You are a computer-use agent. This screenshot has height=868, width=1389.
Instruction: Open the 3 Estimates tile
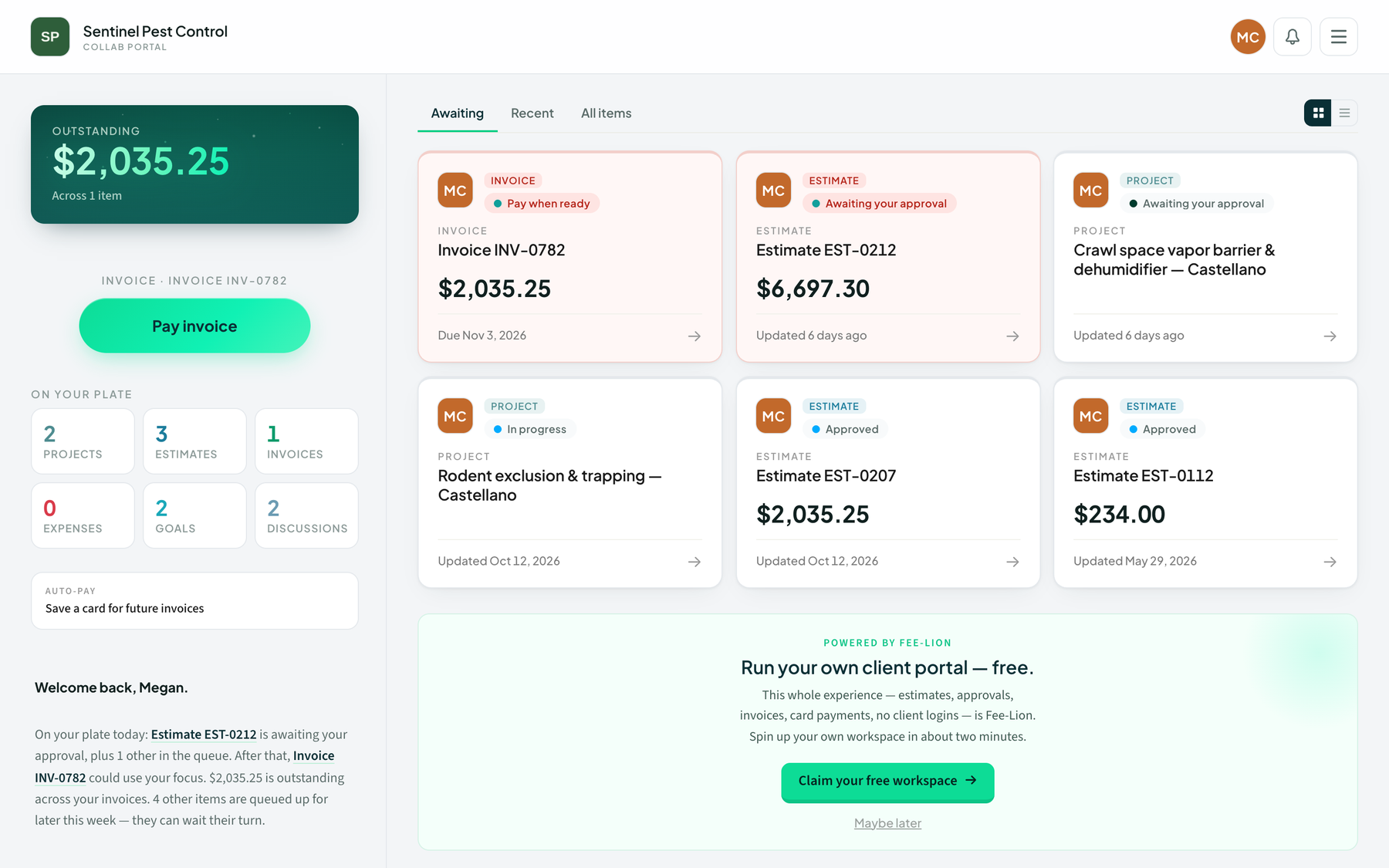pos(194,441)
